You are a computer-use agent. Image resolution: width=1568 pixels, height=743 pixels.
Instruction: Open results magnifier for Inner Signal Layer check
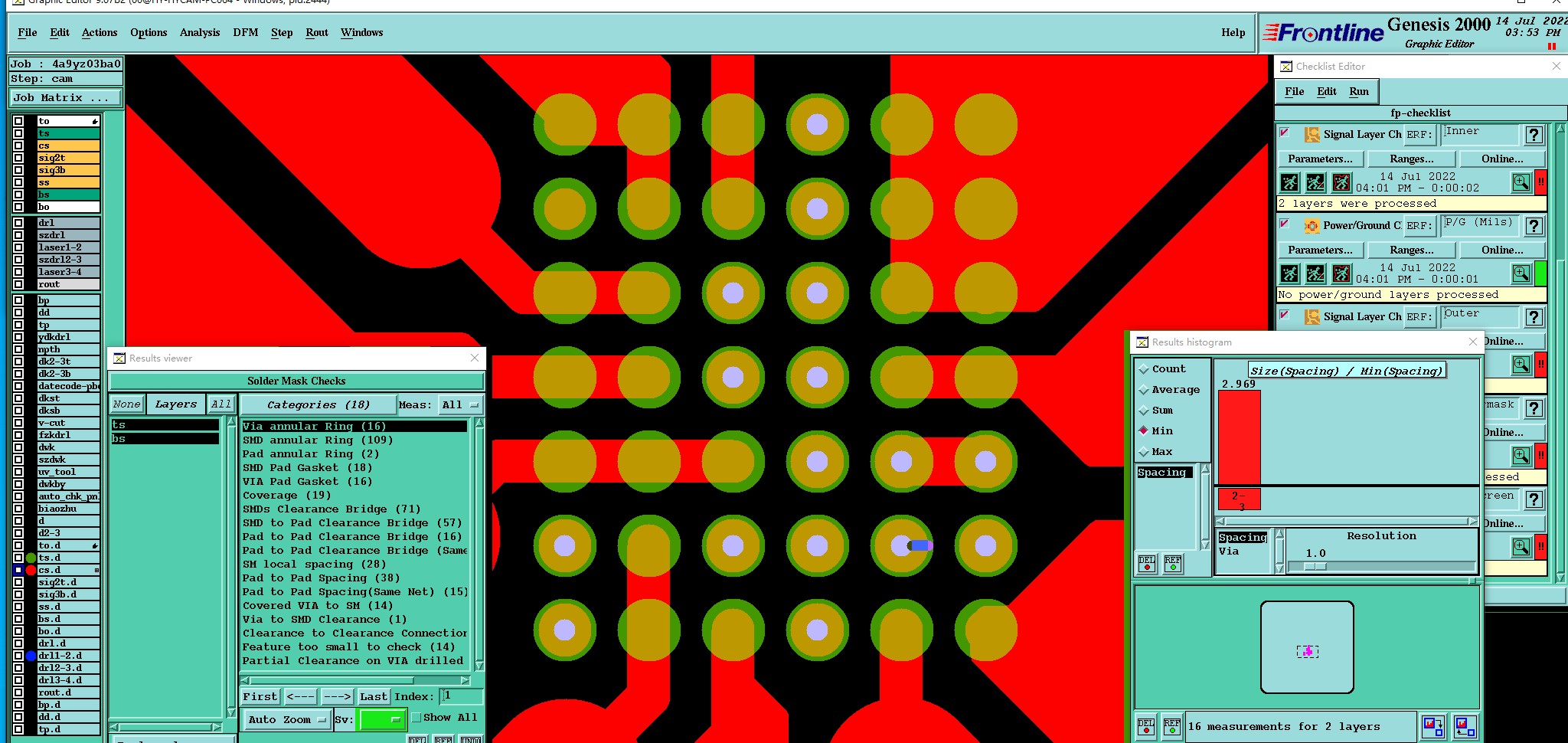[x=1521, y=182]
